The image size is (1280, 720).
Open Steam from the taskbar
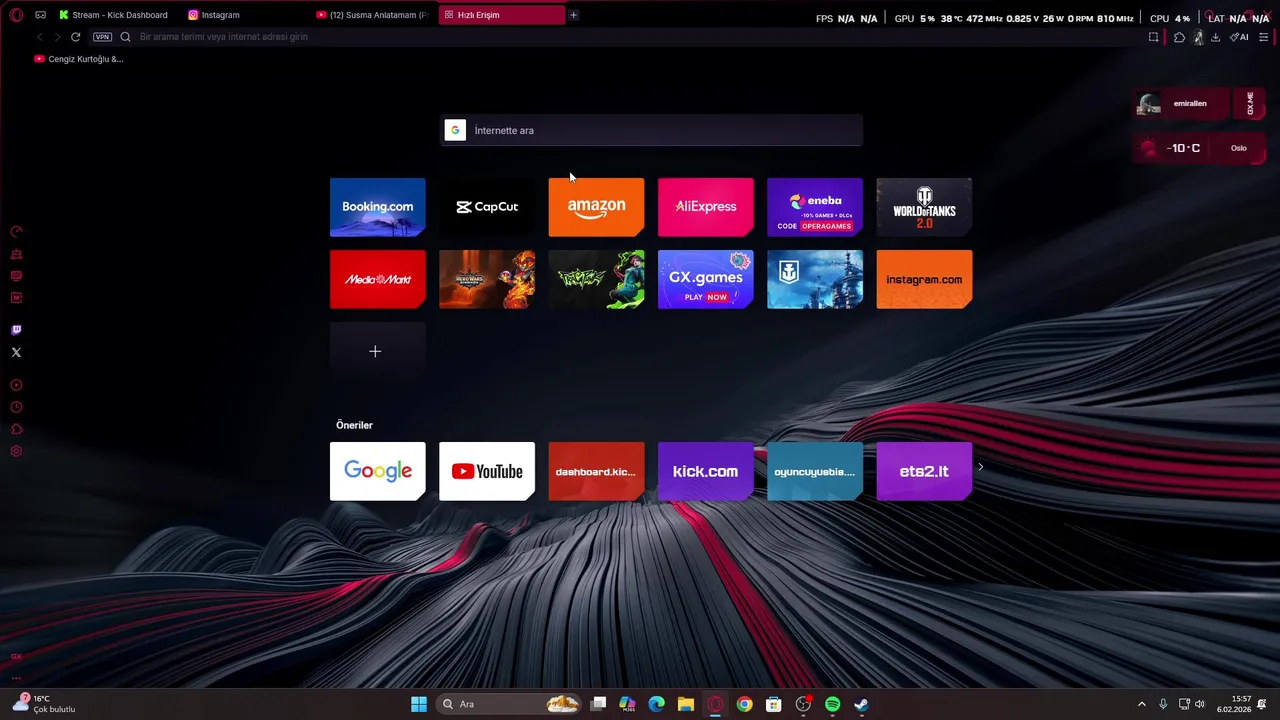[x=861, y=704]
